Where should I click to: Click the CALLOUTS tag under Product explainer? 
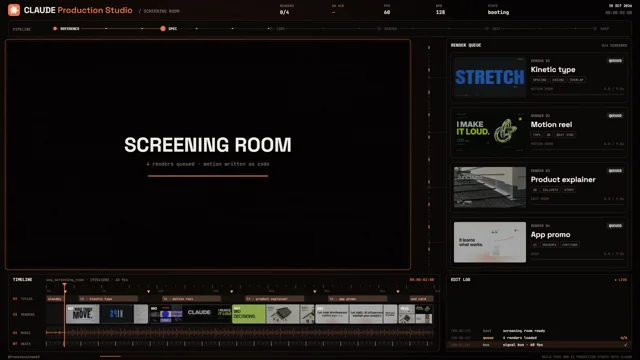[550, 190]
